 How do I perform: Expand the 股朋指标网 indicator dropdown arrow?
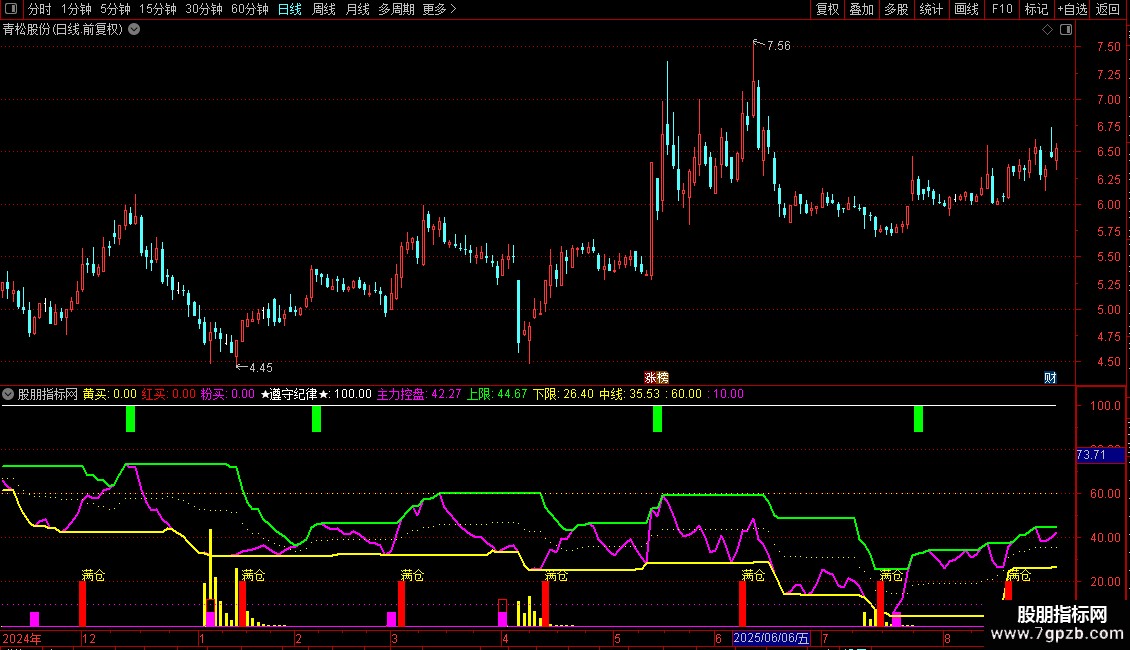point(9,394)
